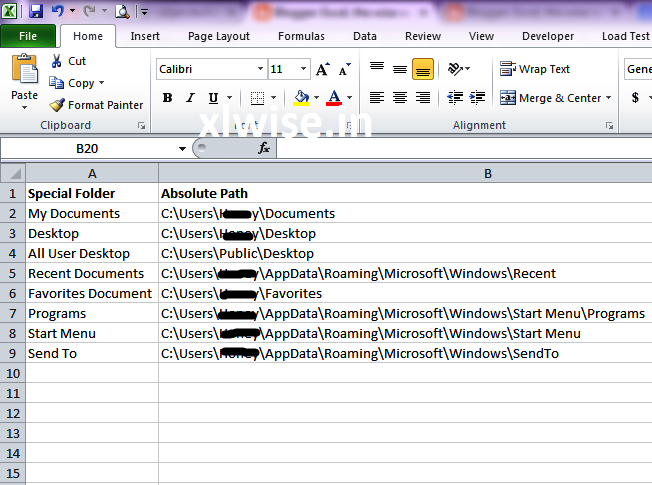Screen dimensions: 652x485
Task: Select column B header
Action: 488,173
